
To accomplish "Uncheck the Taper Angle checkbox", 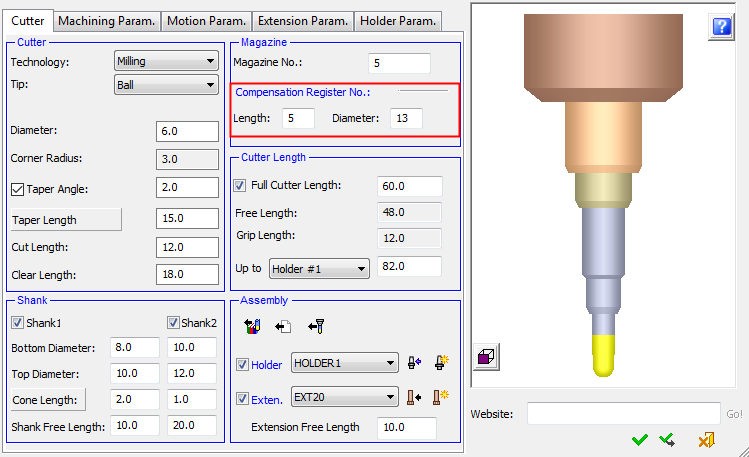I will point(17,189).
